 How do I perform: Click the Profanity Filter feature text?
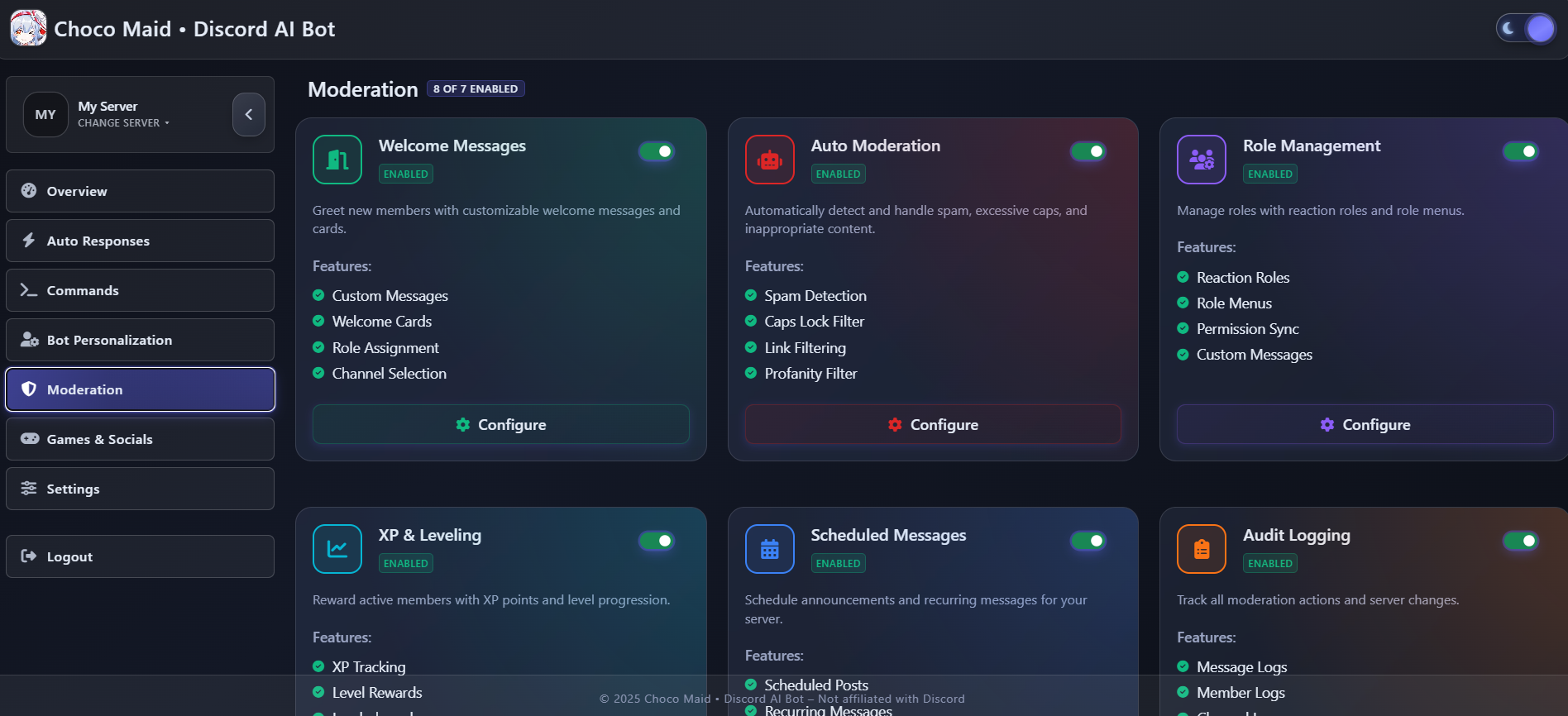(x=810, y=374)
